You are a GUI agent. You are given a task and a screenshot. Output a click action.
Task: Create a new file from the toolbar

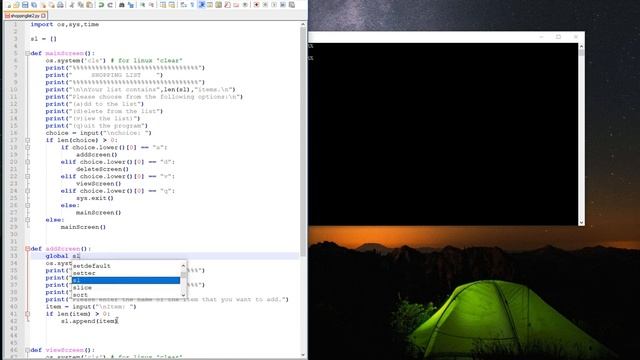(8, 5)
